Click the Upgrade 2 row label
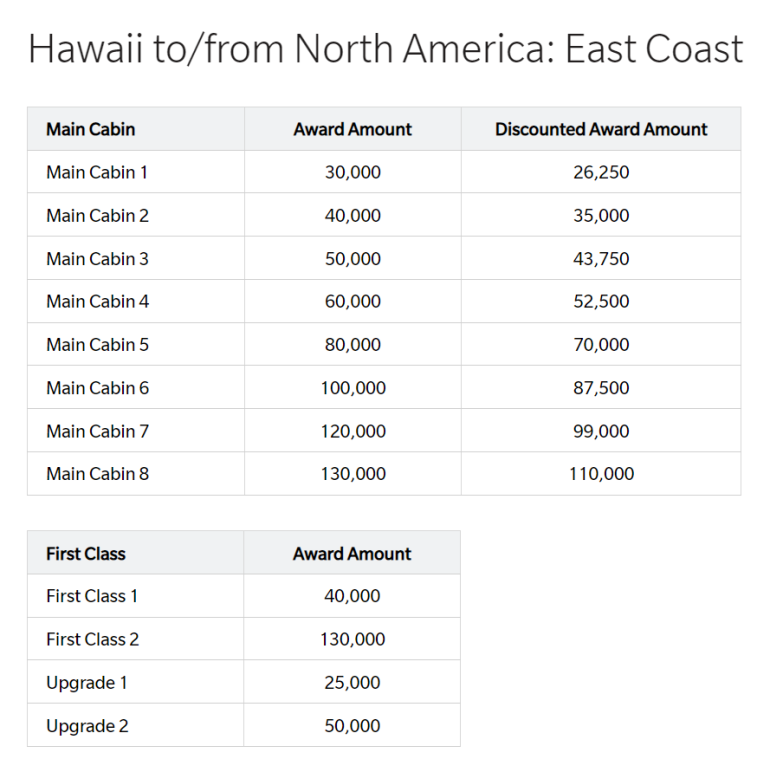Image resolution: width=770 pixels, height=772 pixels. pos(87,726)
